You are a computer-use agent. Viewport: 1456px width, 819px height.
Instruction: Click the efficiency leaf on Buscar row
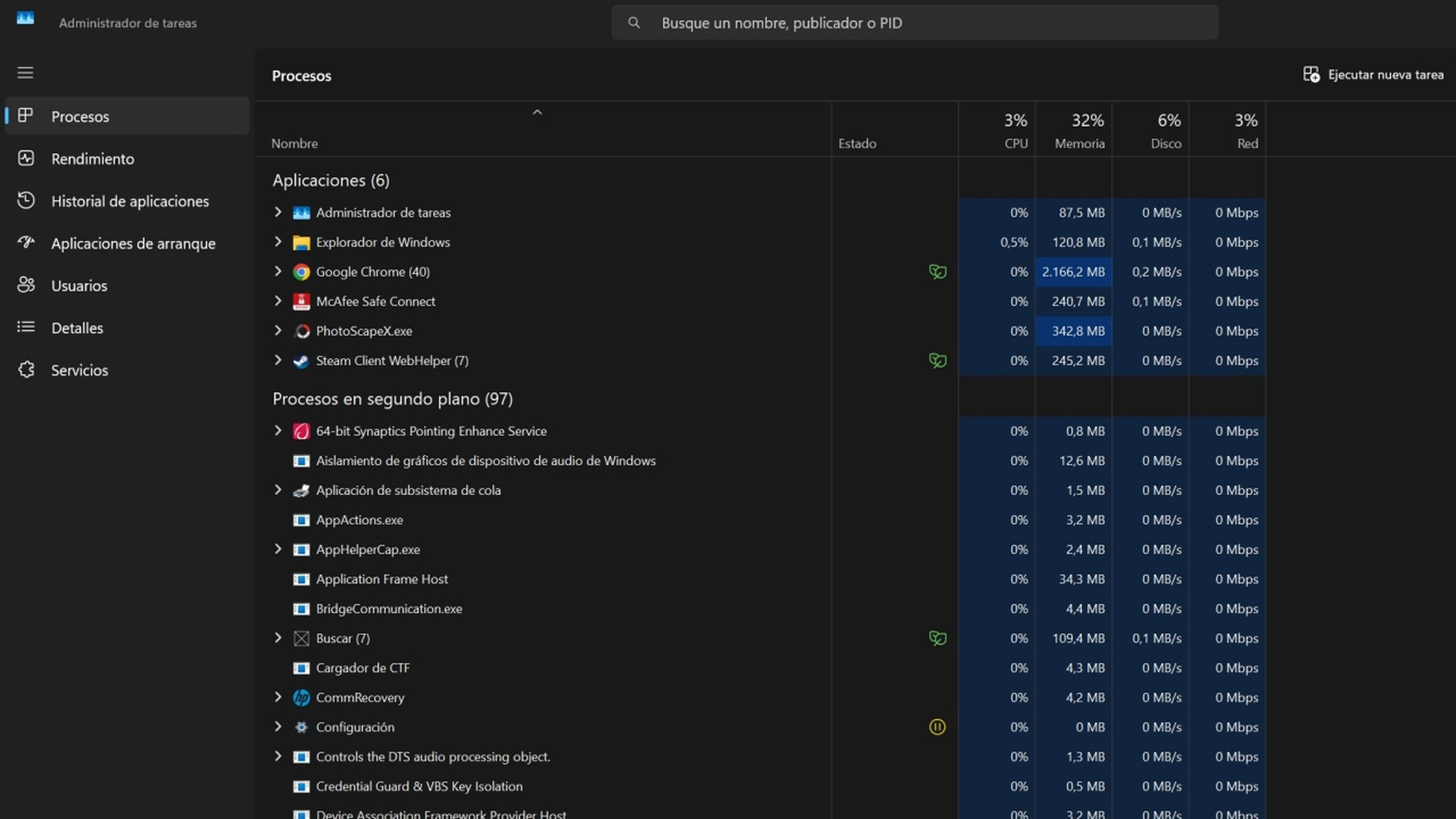tap(937, 638)
